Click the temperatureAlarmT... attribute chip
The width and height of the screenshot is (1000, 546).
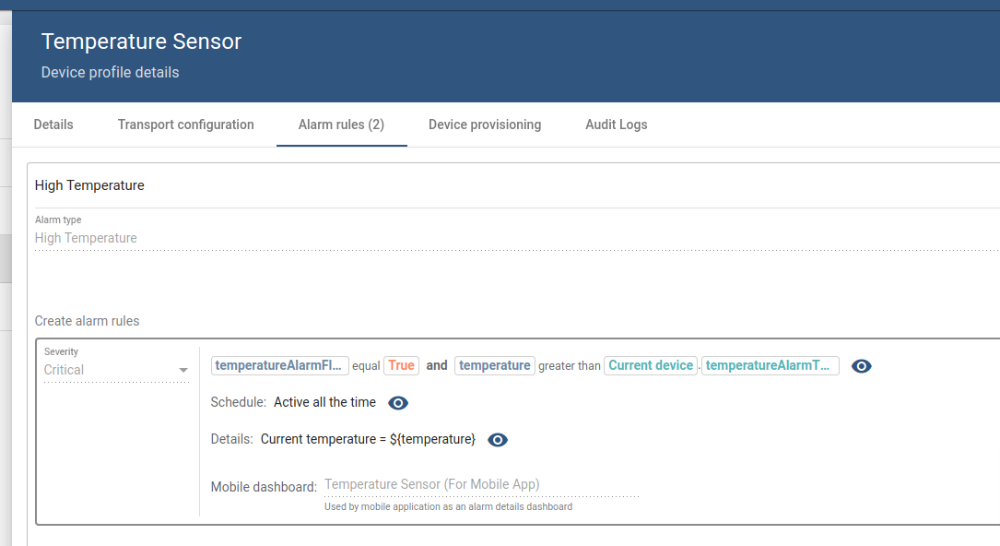(769, 366)
